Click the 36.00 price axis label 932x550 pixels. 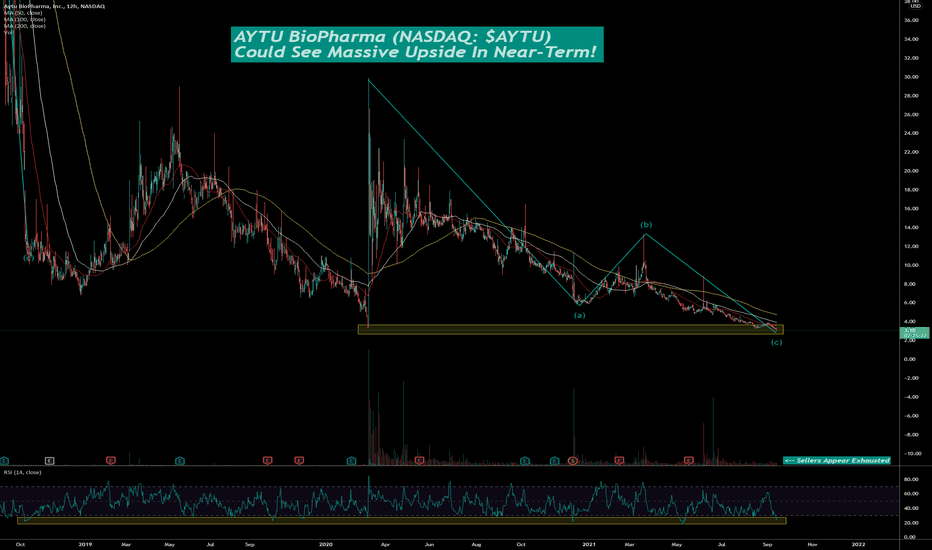911,20
